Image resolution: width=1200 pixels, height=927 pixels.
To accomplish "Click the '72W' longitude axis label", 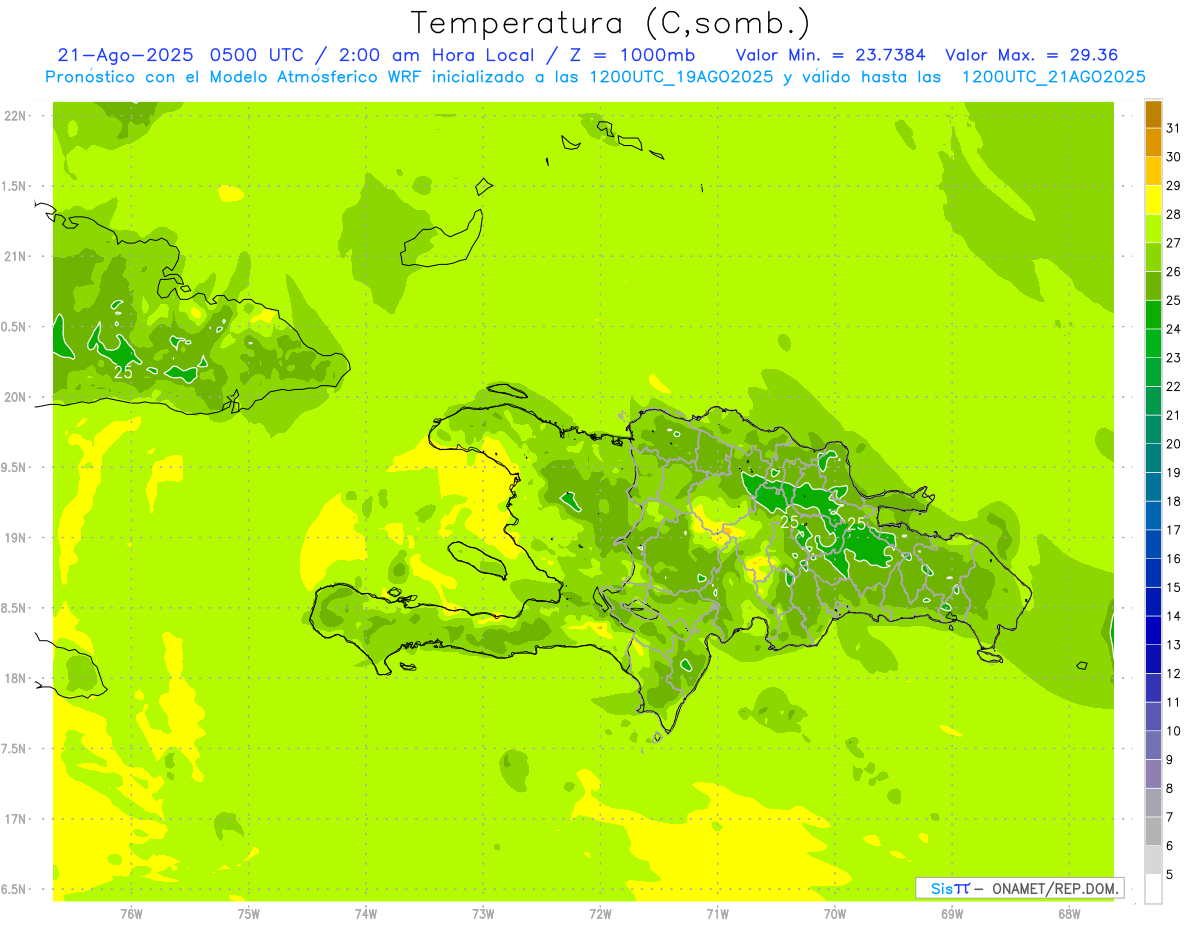I will click(600, 913).
